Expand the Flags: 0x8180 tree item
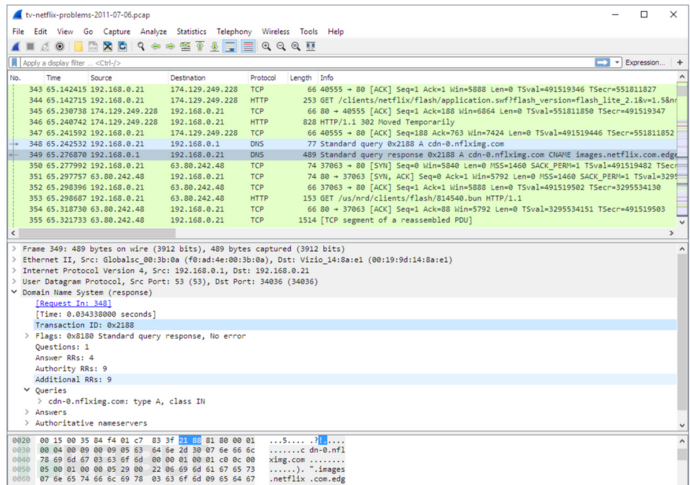690x485 pixels. pos(28,335)
